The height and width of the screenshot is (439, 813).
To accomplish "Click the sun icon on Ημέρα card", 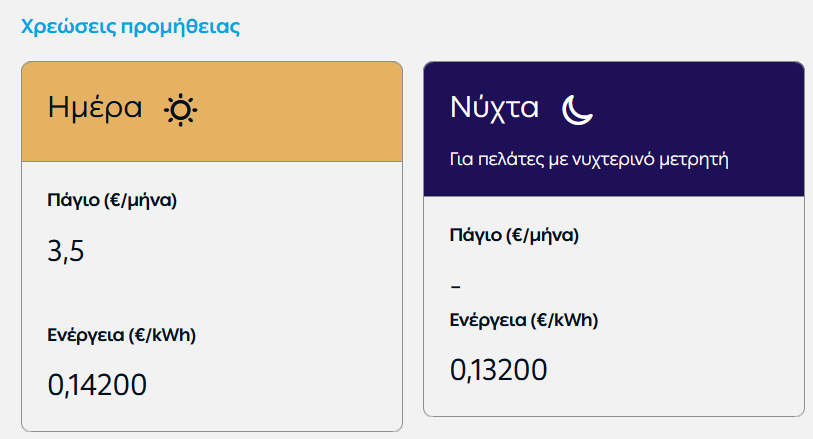I will pos(181,108).
